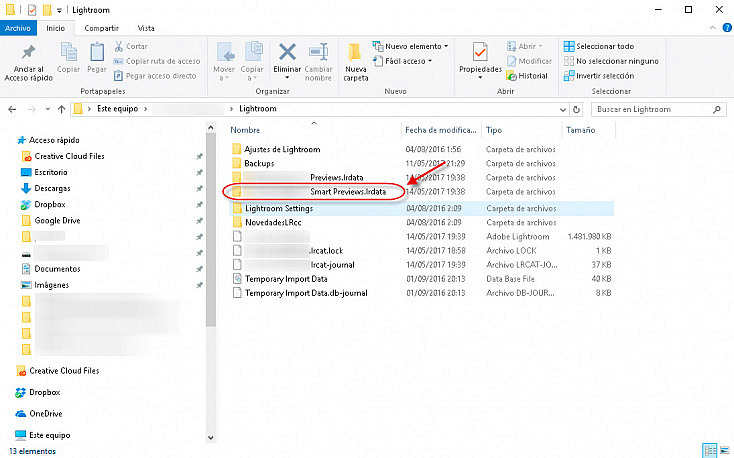Open the Nuevo elemento dropdown

(411, 46)
